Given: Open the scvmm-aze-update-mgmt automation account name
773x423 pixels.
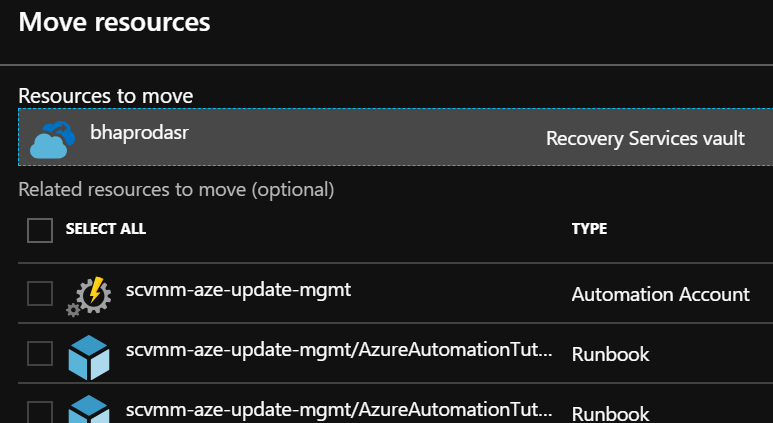Looking at the screenshot, I should pyautogui.click(x=238, y=291).
